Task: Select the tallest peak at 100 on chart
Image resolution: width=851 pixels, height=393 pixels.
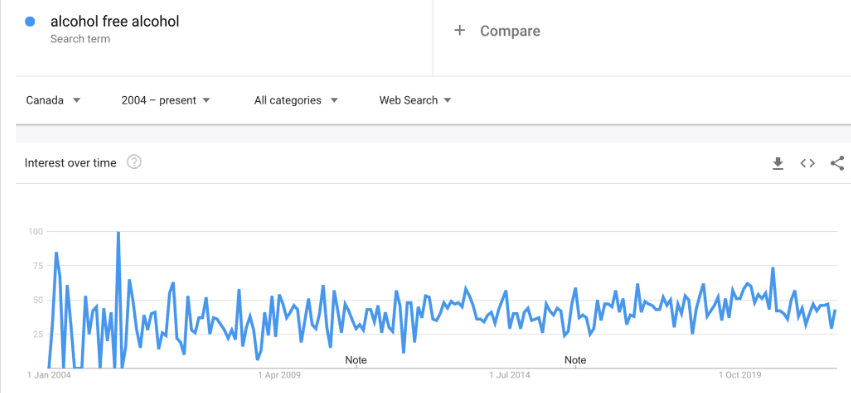Action: [x=118, y=232]
